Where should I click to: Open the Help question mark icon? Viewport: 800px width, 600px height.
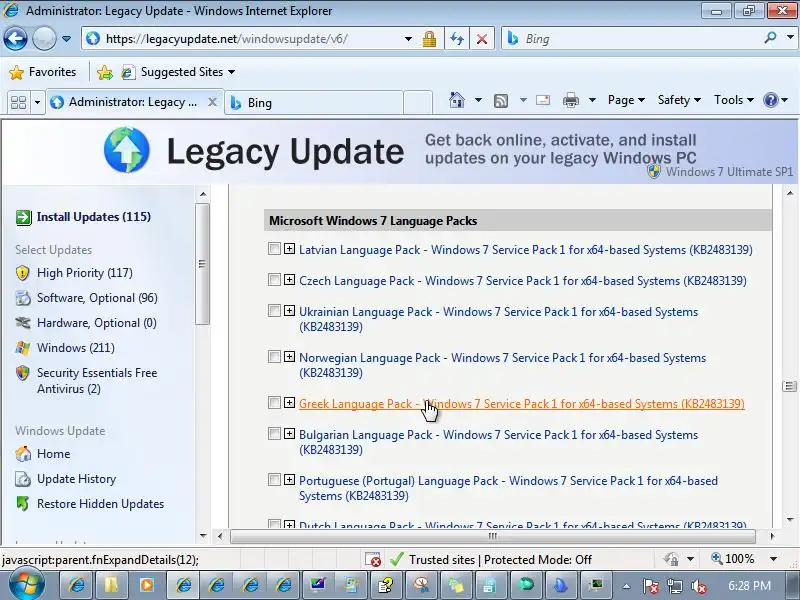pyautogui.click(x=770, y=100)
